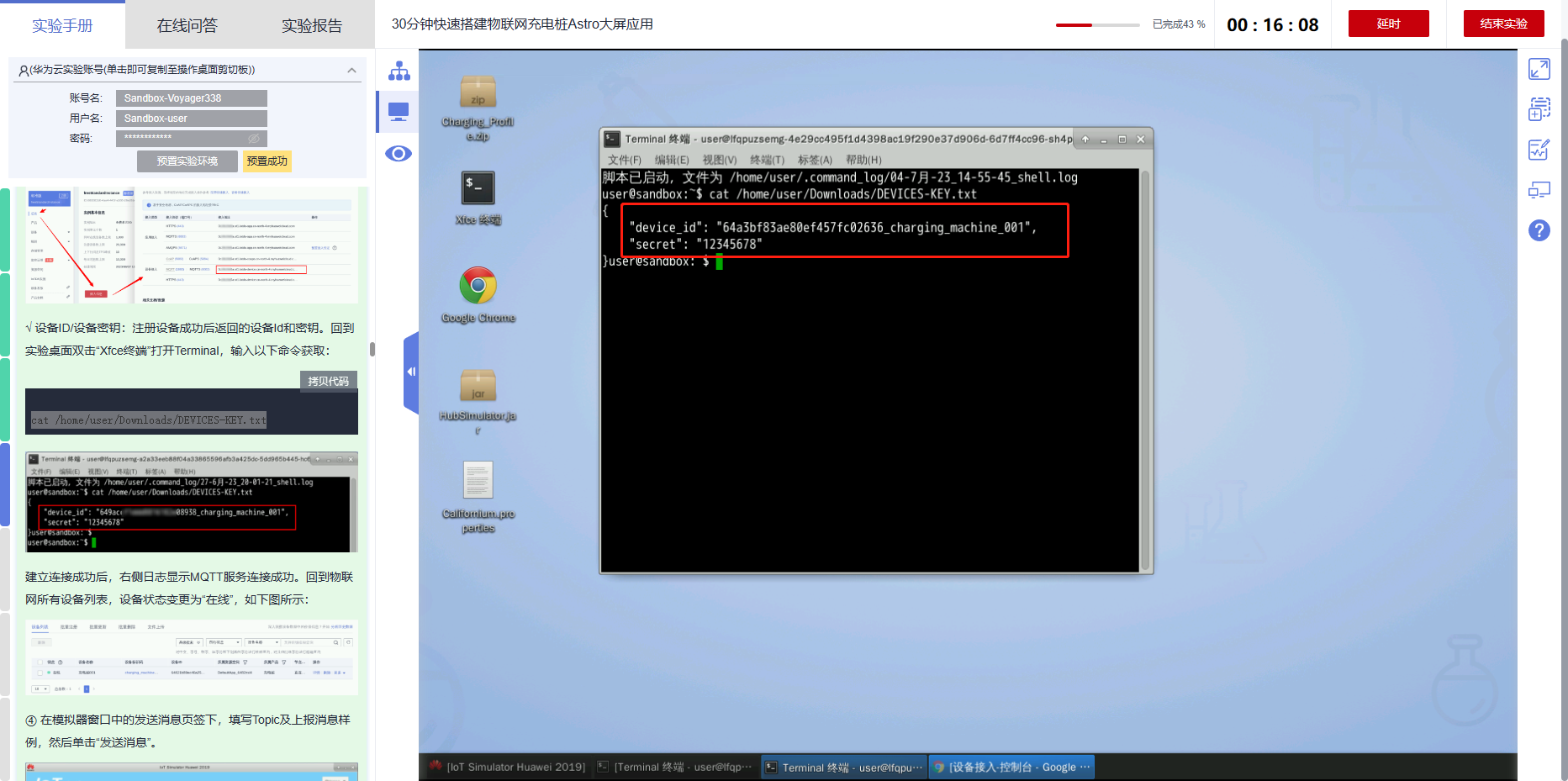Select the active Terminal 终端 taskbar item
Viewport: 1568px width, 781px height.
point(844,767)
